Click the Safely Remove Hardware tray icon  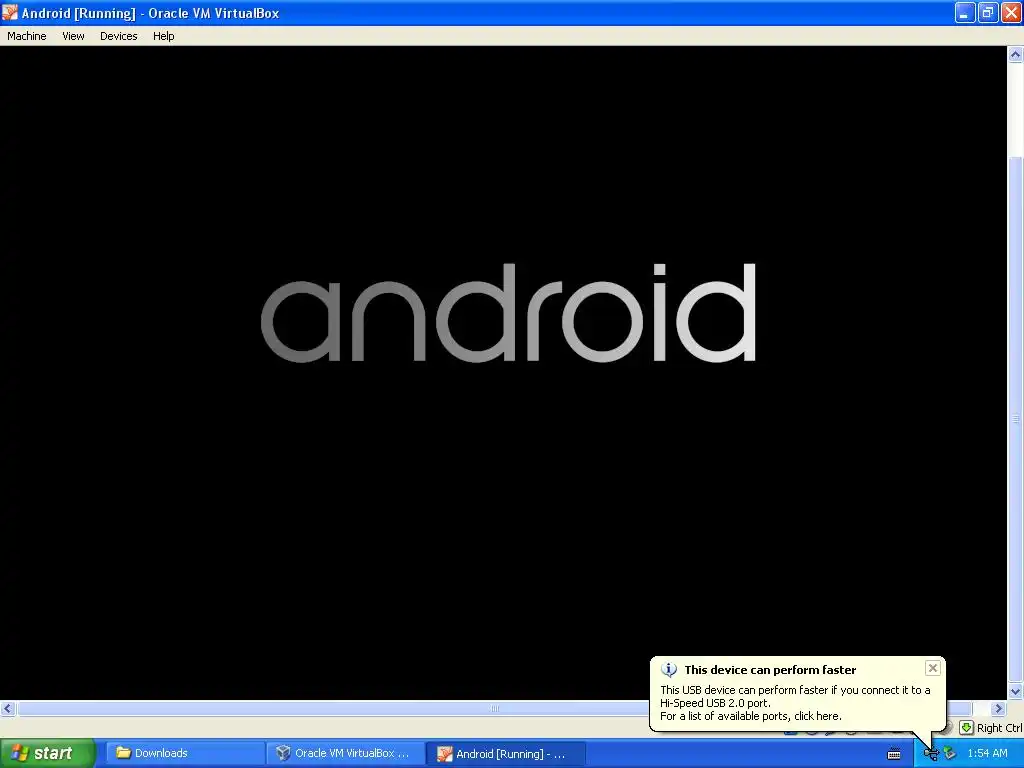[x=950, y=754]
